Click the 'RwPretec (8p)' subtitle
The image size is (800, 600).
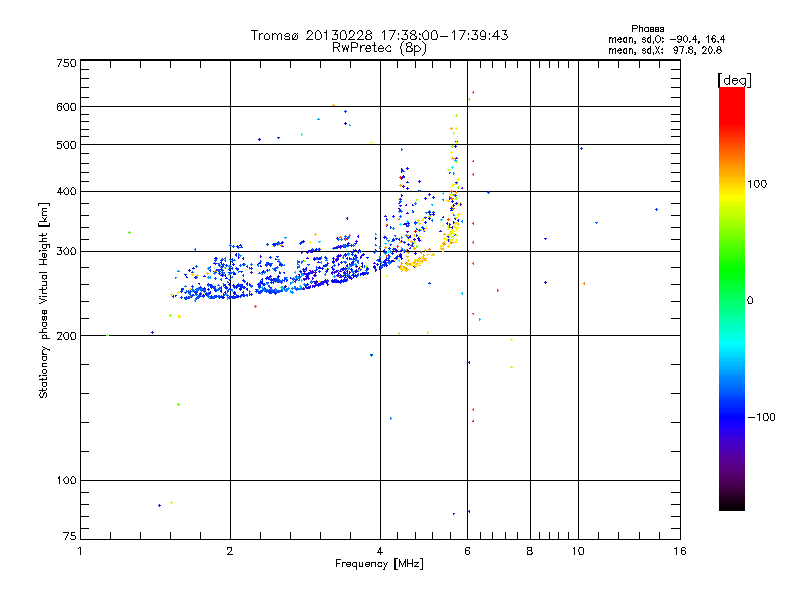pyautogui.click(x=379, y=48)
